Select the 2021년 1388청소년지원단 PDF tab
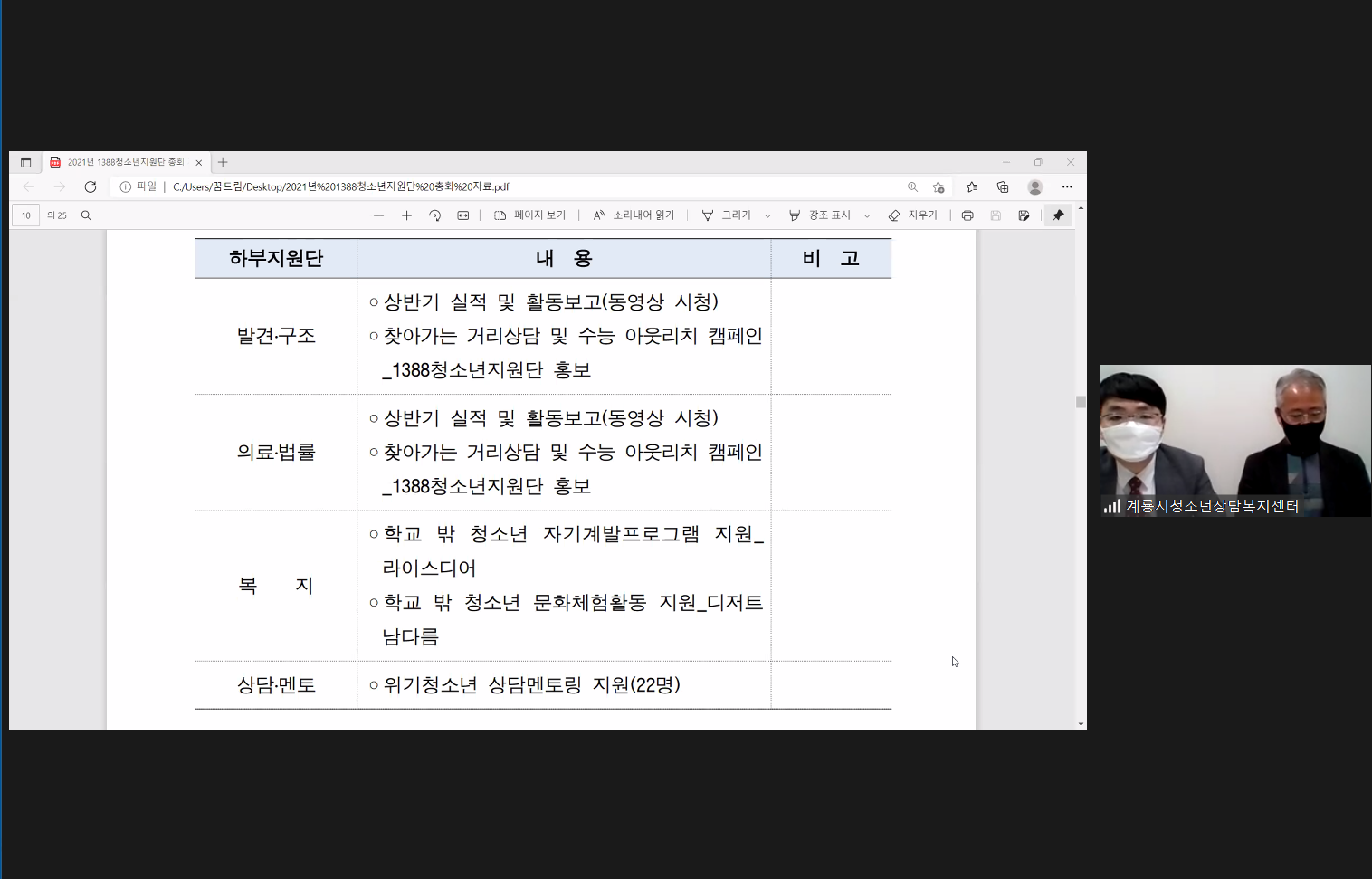The width and height of the screenshot is (1372, 879). (x=125, y=162)
